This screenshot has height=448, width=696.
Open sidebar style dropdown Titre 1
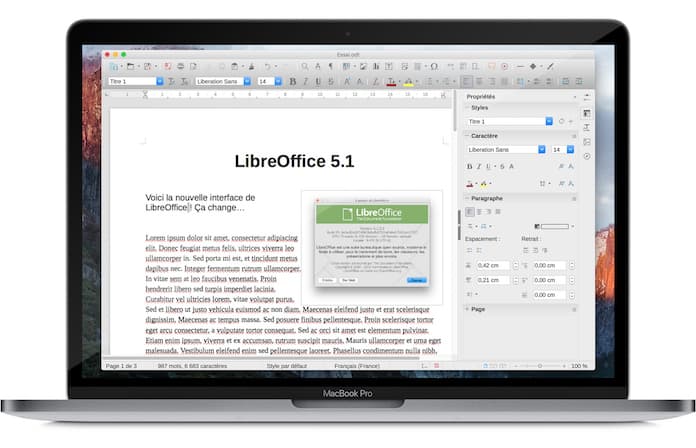click(549, 121)
